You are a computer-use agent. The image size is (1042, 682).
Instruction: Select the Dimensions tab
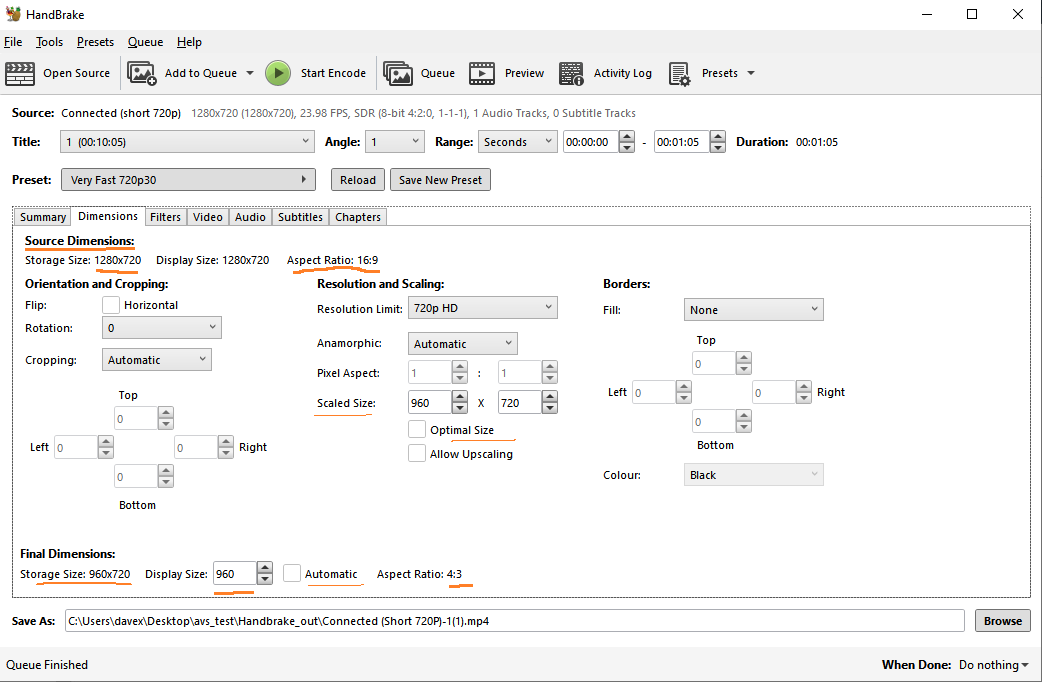[108, 216]
